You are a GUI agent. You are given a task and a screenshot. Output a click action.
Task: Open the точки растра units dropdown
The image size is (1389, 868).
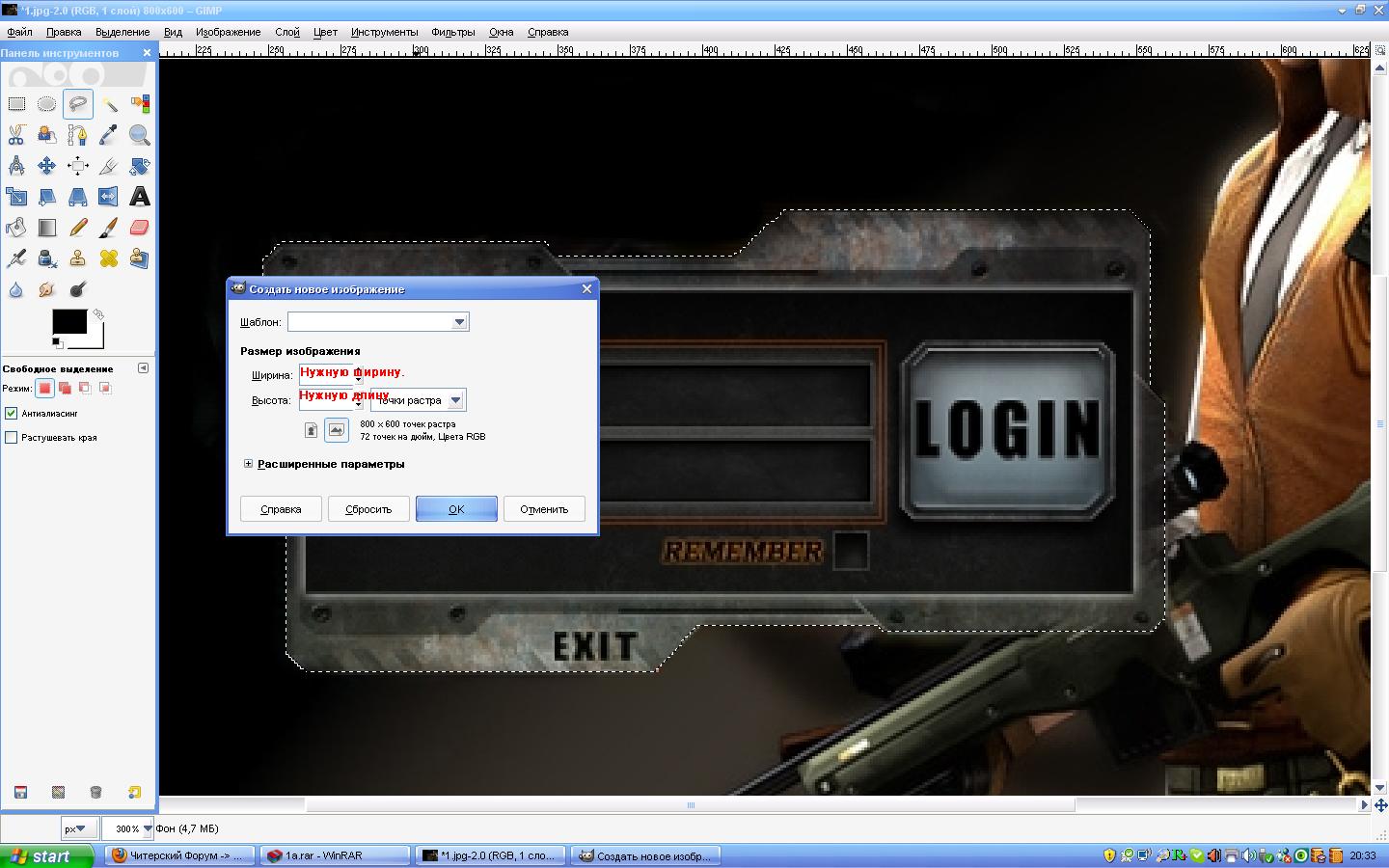[x=418, y=400]
